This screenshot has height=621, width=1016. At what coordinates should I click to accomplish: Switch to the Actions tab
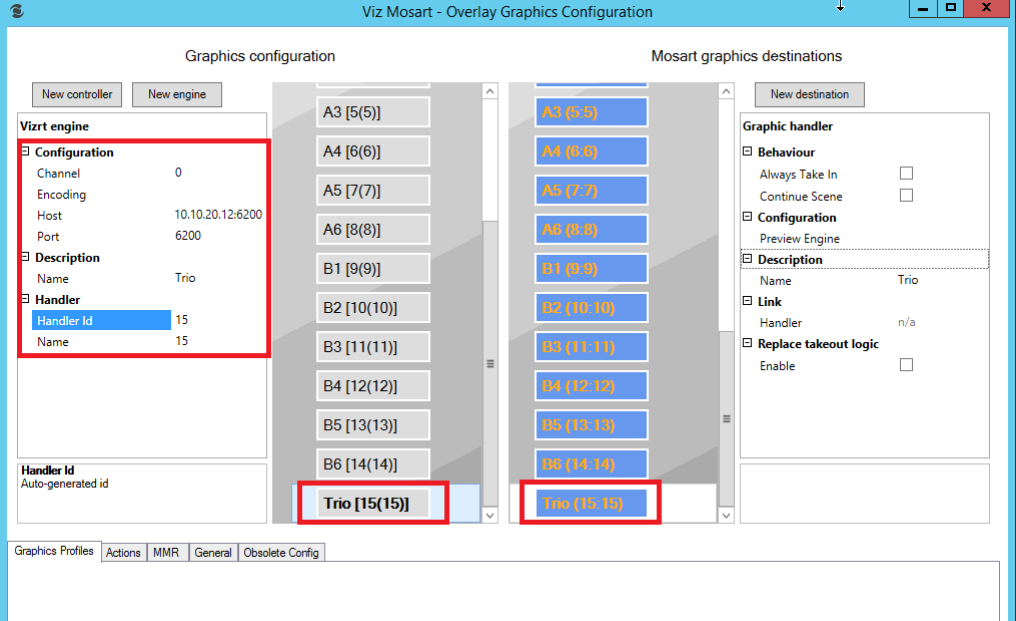(123, 553)
